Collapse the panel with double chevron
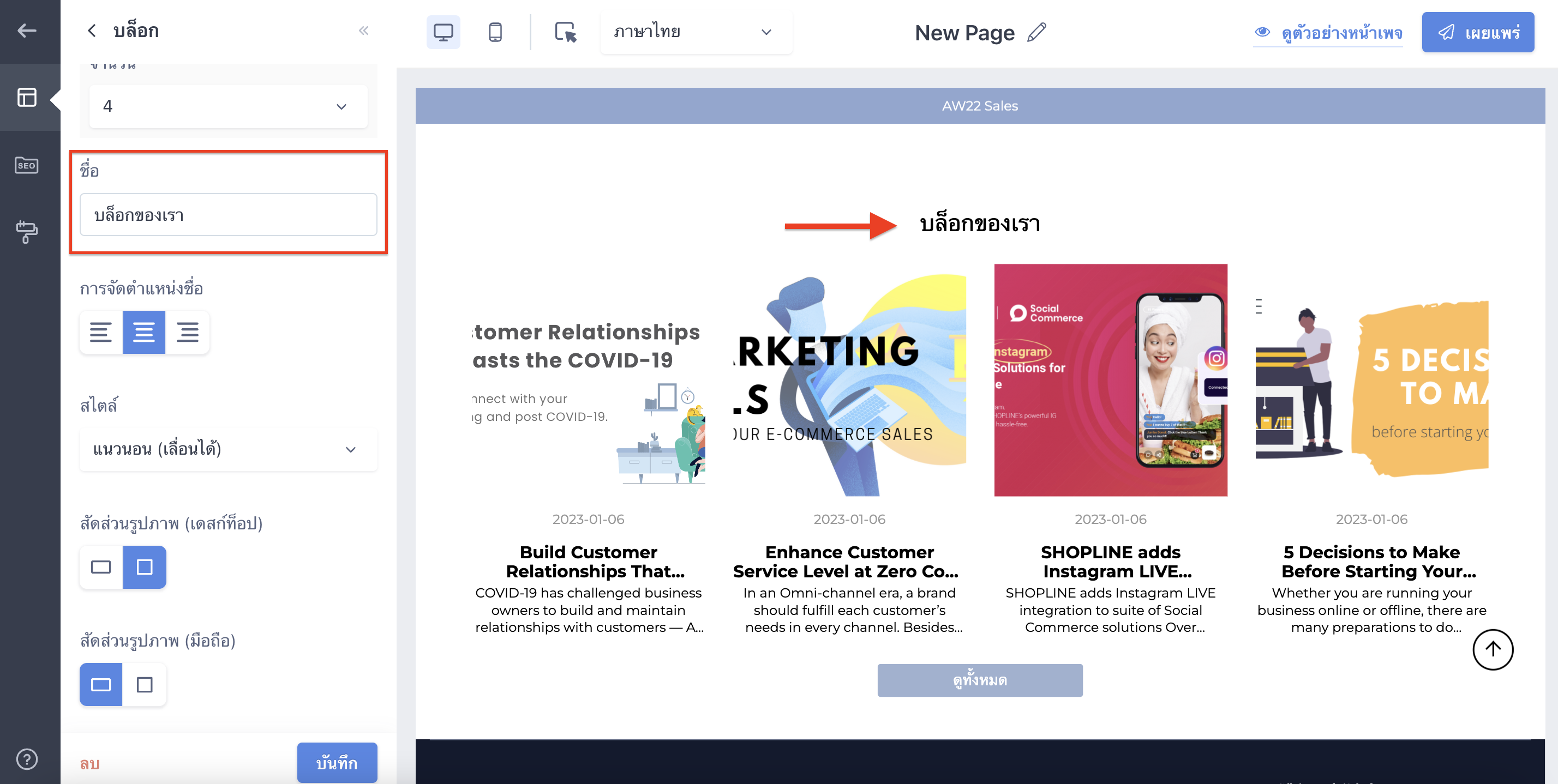 coord(363,31)
